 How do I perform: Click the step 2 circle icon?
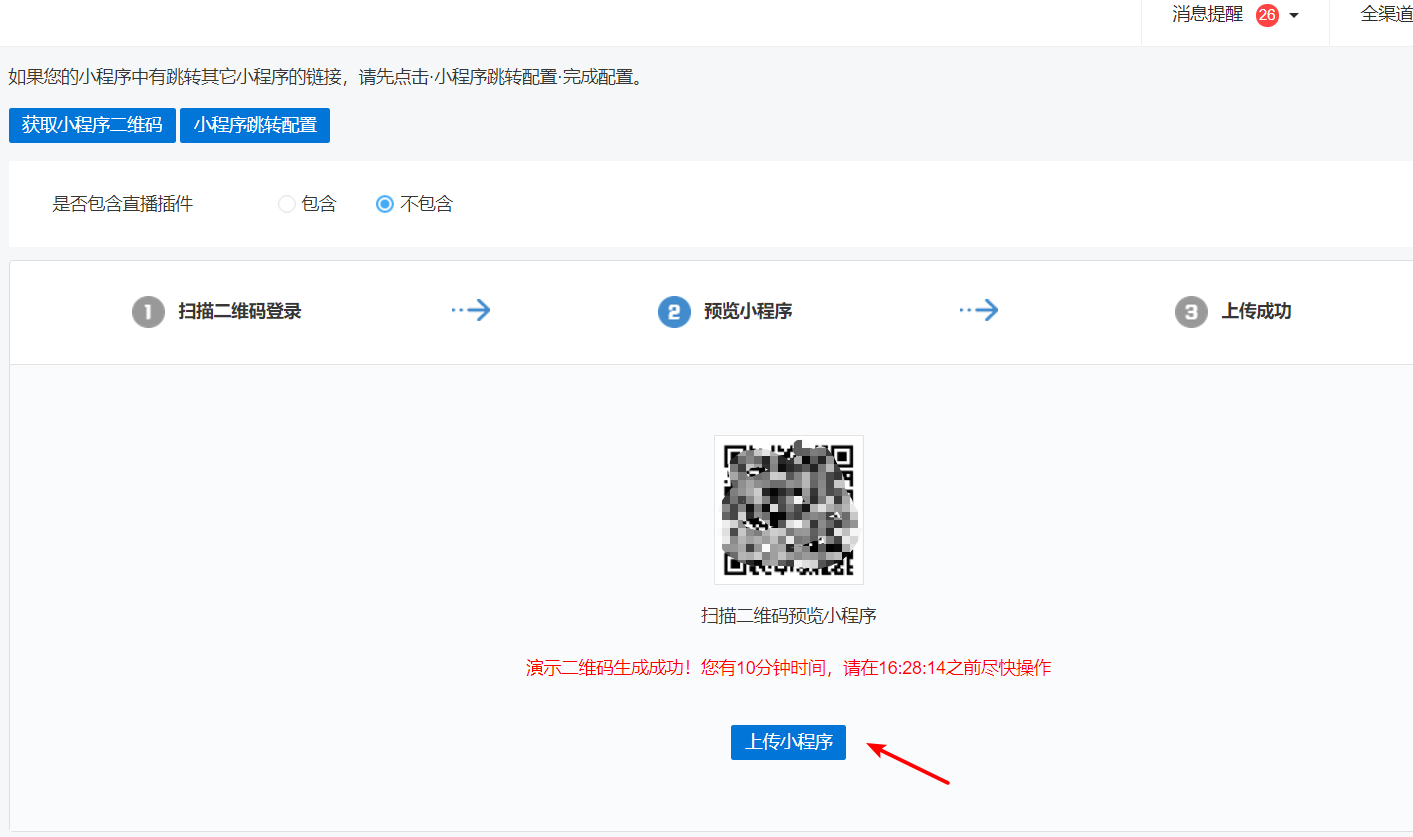click(x=674, y=312)
